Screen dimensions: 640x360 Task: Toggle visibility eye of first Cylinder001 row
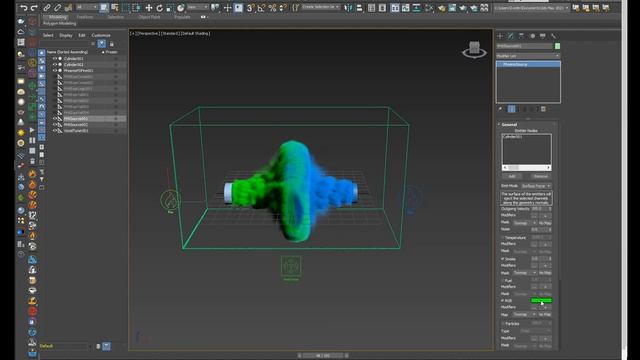(54, 58)
